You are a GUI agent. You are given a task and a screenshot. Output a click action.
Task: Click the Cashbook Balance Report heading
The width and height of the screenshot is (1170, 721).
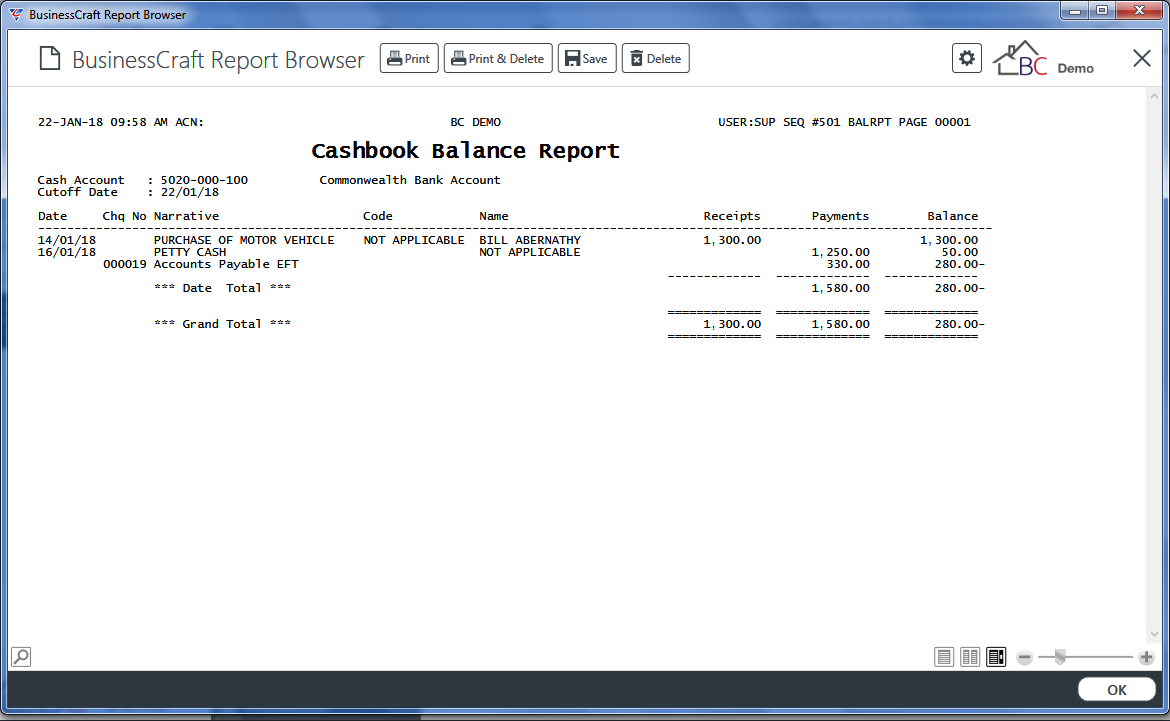[466, 151]
